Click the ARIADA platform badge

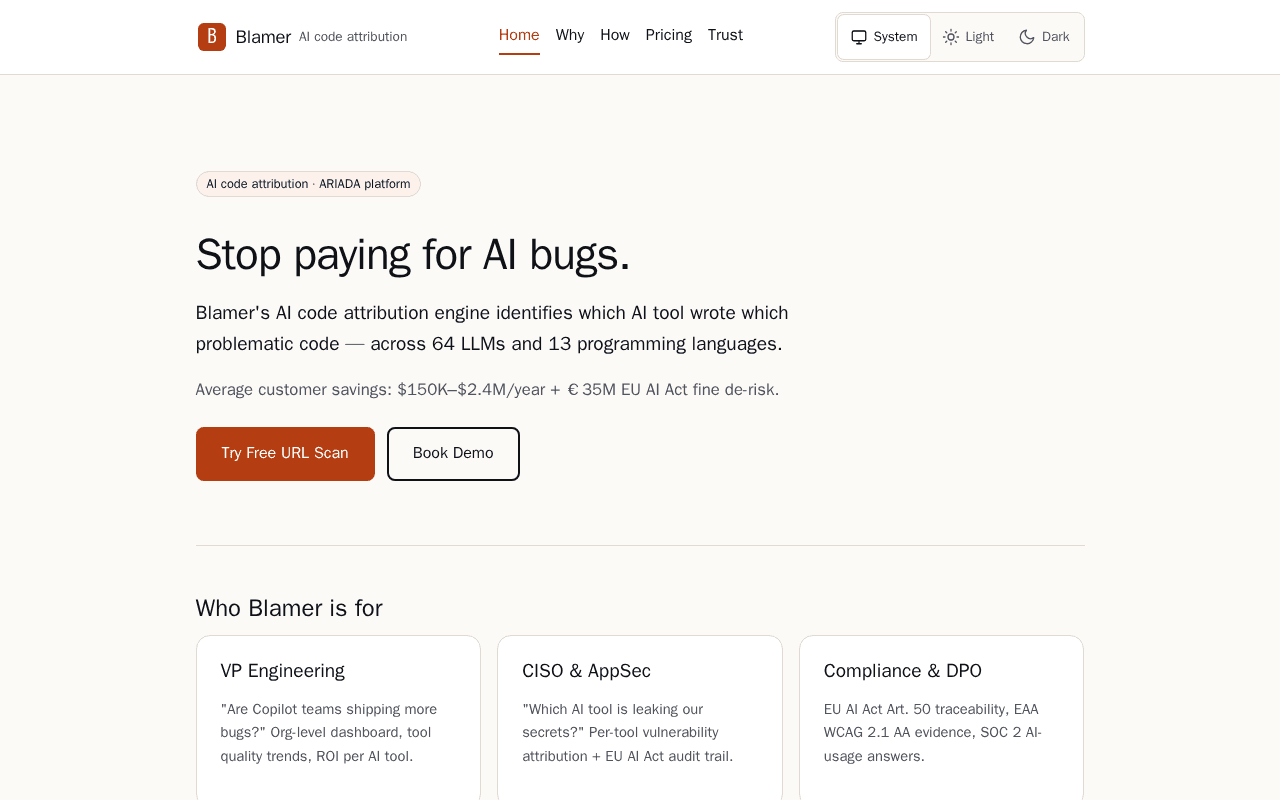click(308, 184)
